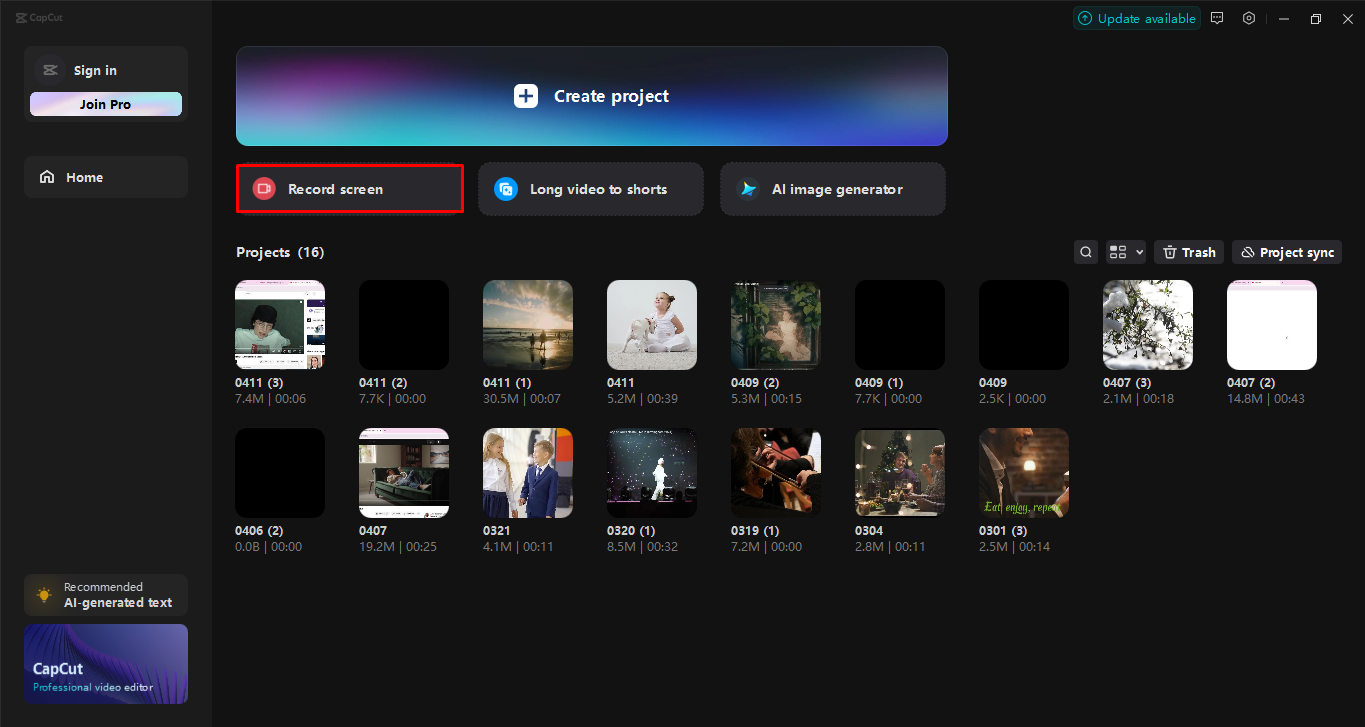Image resolution: width=1365 pixels, height=727 pixels.
Task: Open project 0406 (2) thumbnail
Action: 280,473
